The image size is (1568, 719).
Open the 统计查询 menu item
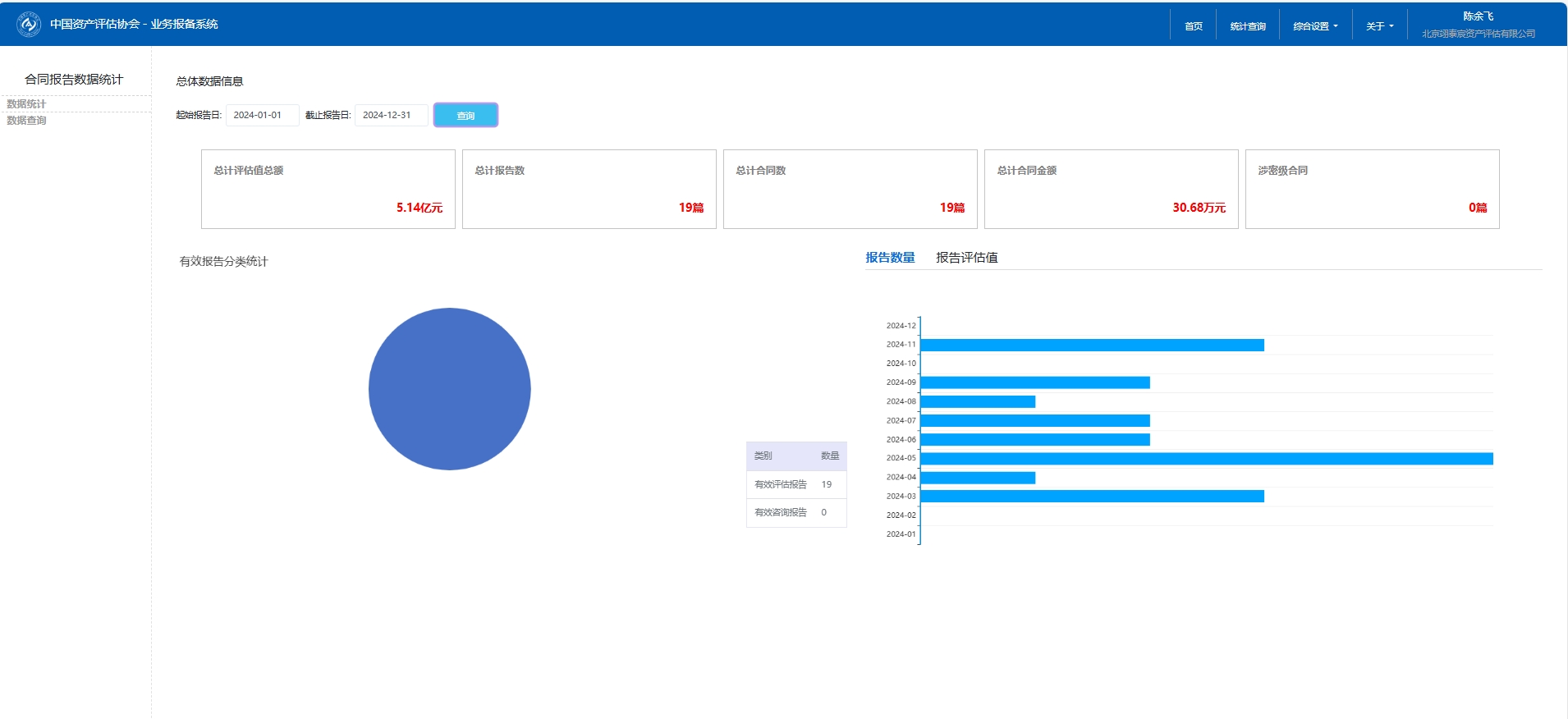click(x=1247, y=26)
